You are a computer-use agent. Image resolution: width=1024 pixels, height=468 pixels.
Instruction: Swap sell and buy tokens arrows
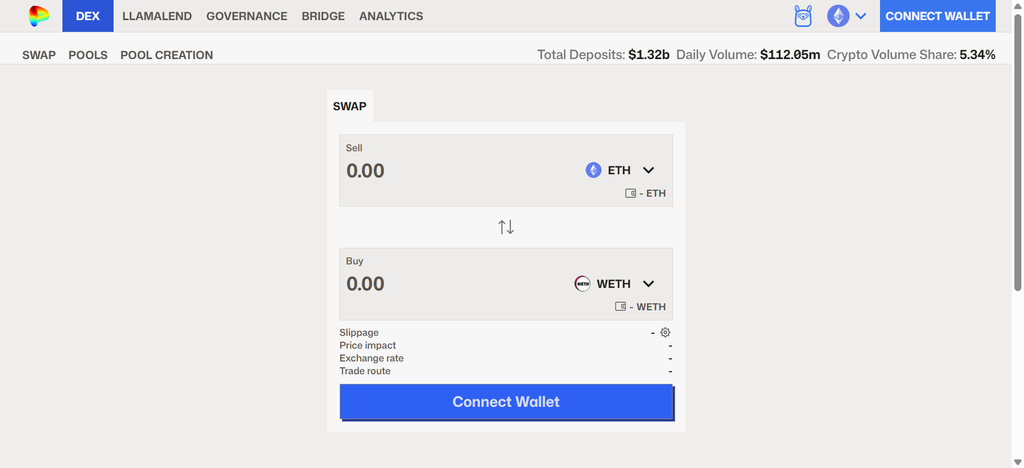(506, 227)
